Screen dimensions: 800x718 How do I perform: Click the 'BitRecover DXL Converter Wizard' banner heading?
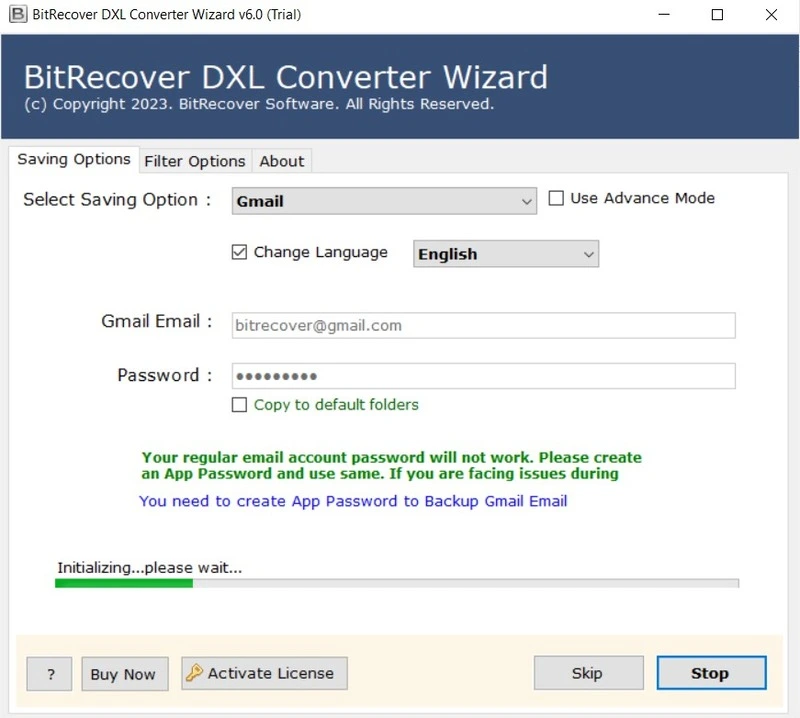286,77
